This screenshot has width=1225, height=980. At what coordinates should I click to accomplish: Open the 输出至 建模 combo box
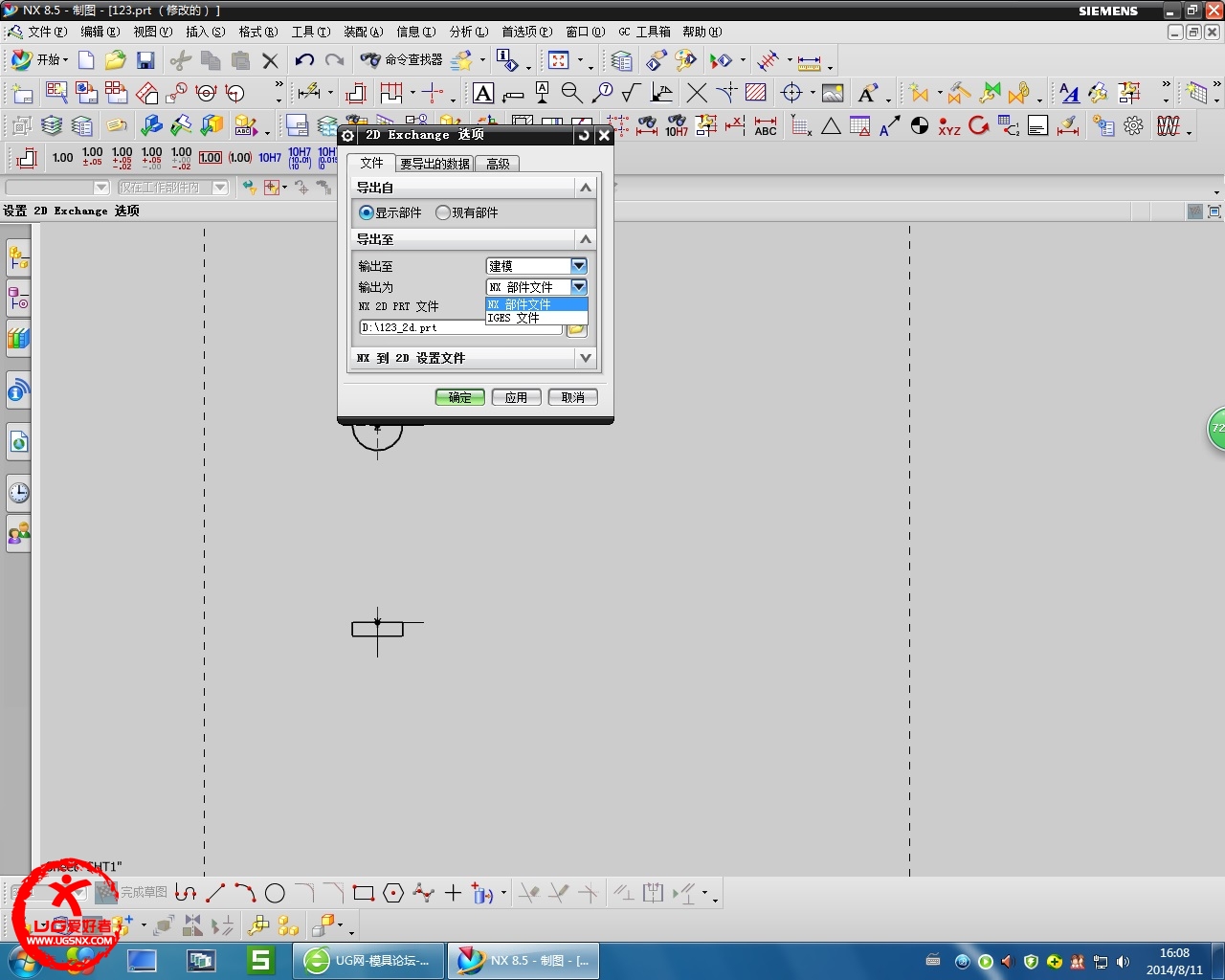click(x=536, y=266)
